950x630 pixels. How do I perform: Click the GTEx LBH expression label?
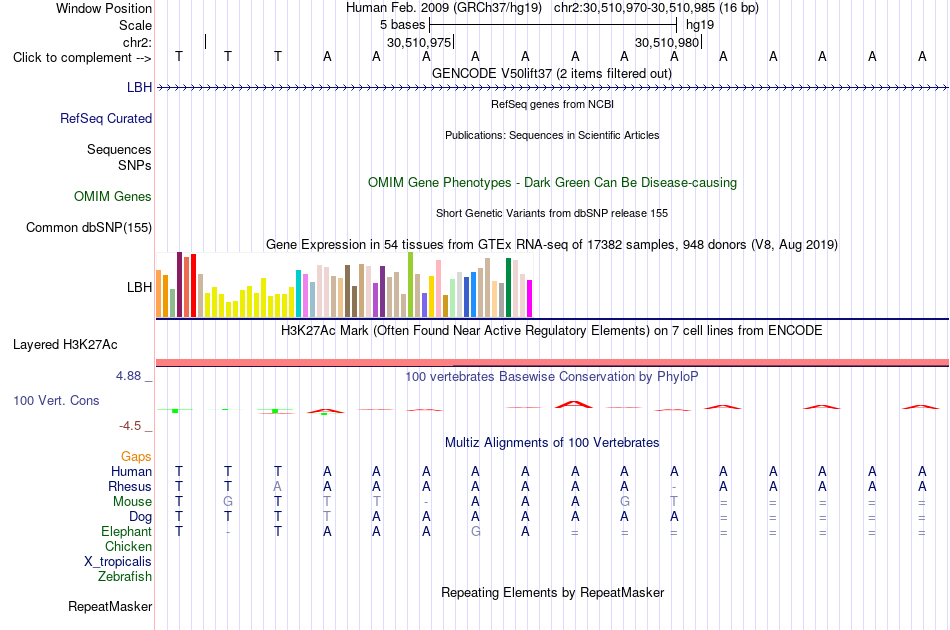(139, 287)
